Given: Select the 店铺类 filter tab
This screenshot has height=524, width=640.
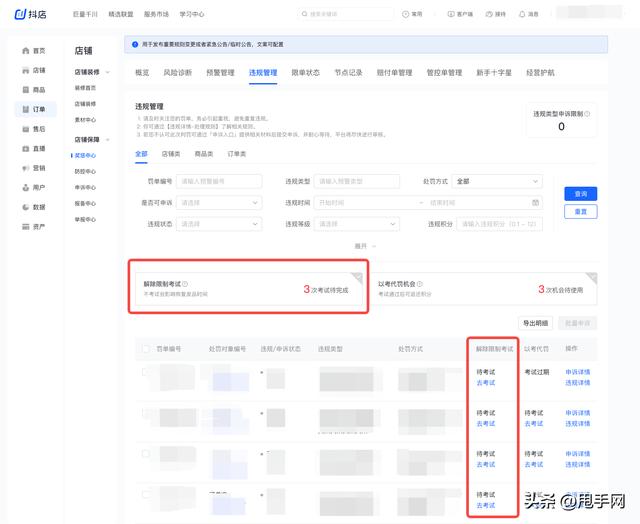Looking at the screenshot, I should coord(171,154).
